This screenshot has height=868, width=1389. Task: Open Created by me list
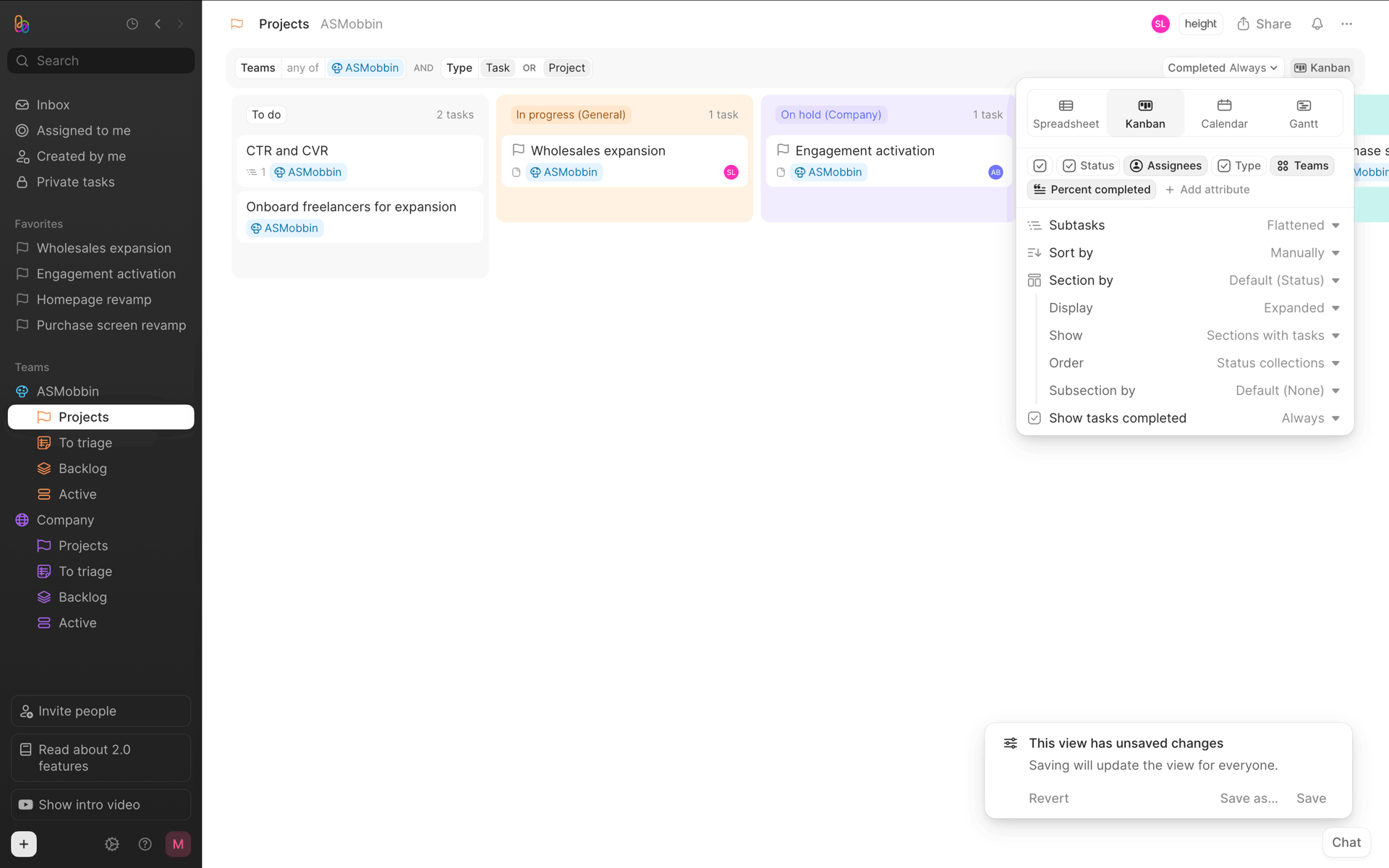click(x=101, y=156)
